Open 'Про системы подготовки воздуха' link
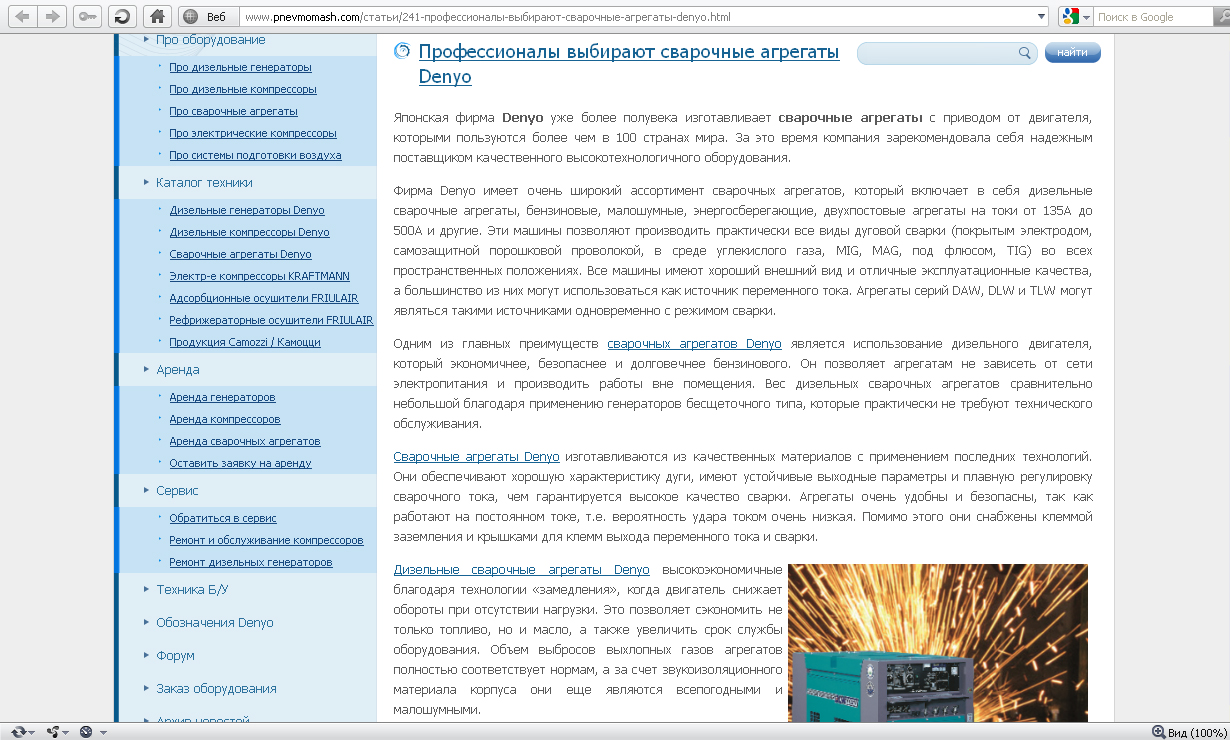The height and width of the screenshot is (740, 1230). (255, 155)
